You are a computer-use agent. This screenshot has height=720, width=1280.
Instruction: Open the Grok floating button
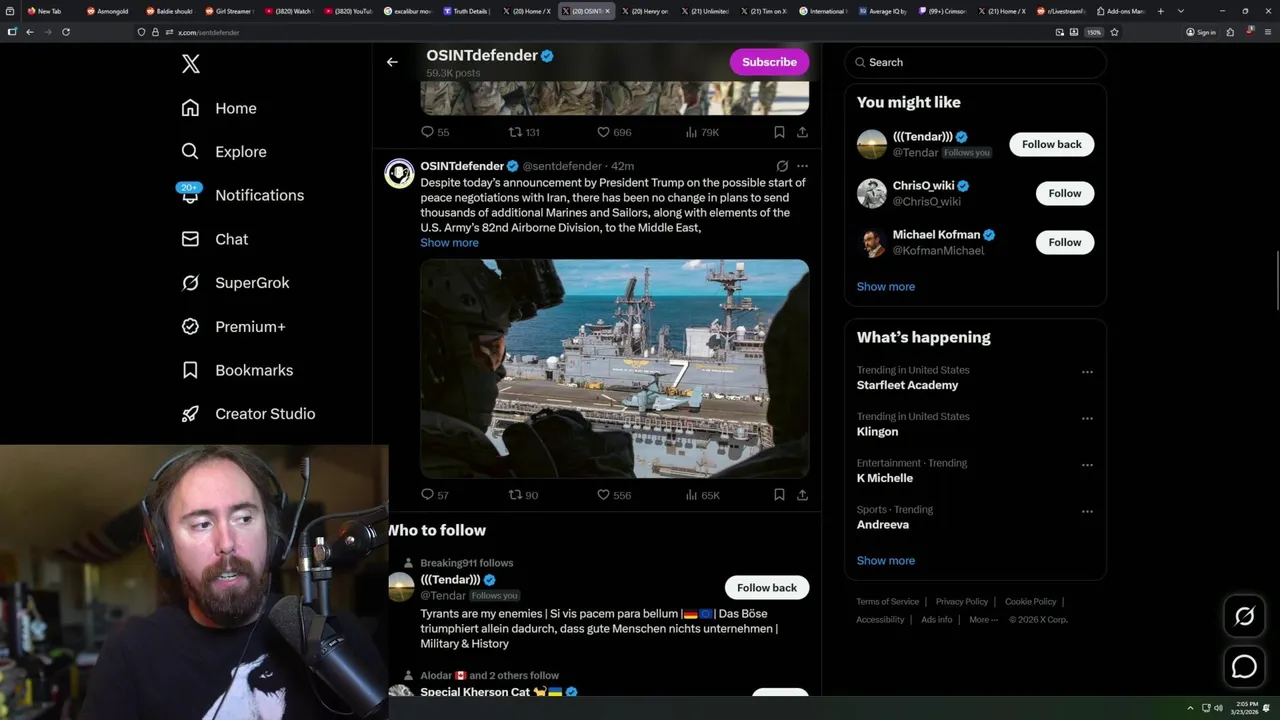coord(1244,617)
